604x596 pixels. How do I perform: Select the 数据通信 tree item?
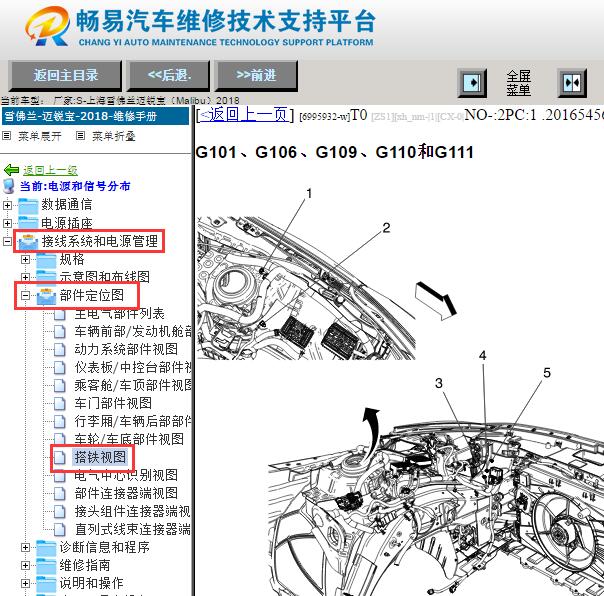pos(67,204)
